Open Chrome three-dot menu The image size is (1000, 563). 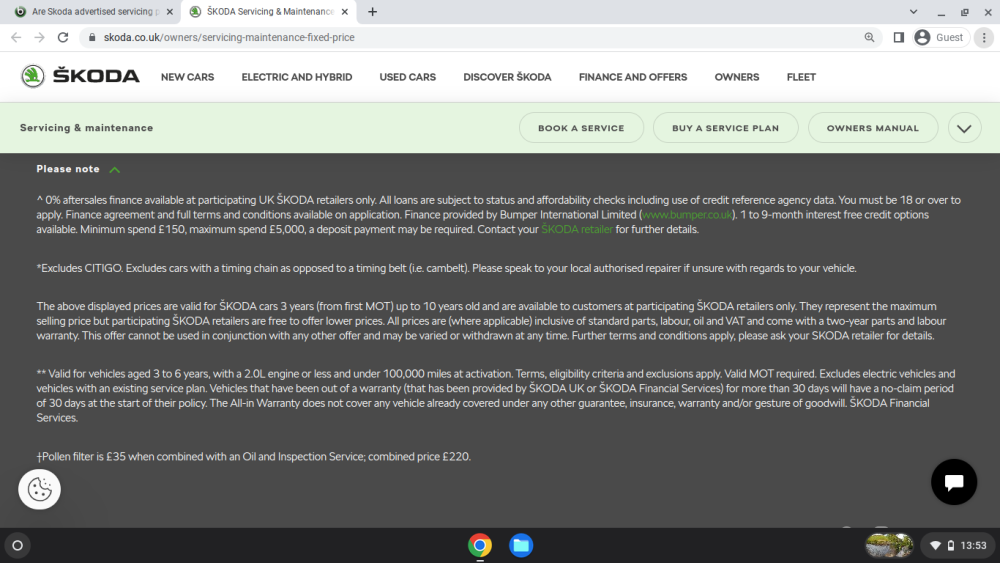tap(984, 38)
